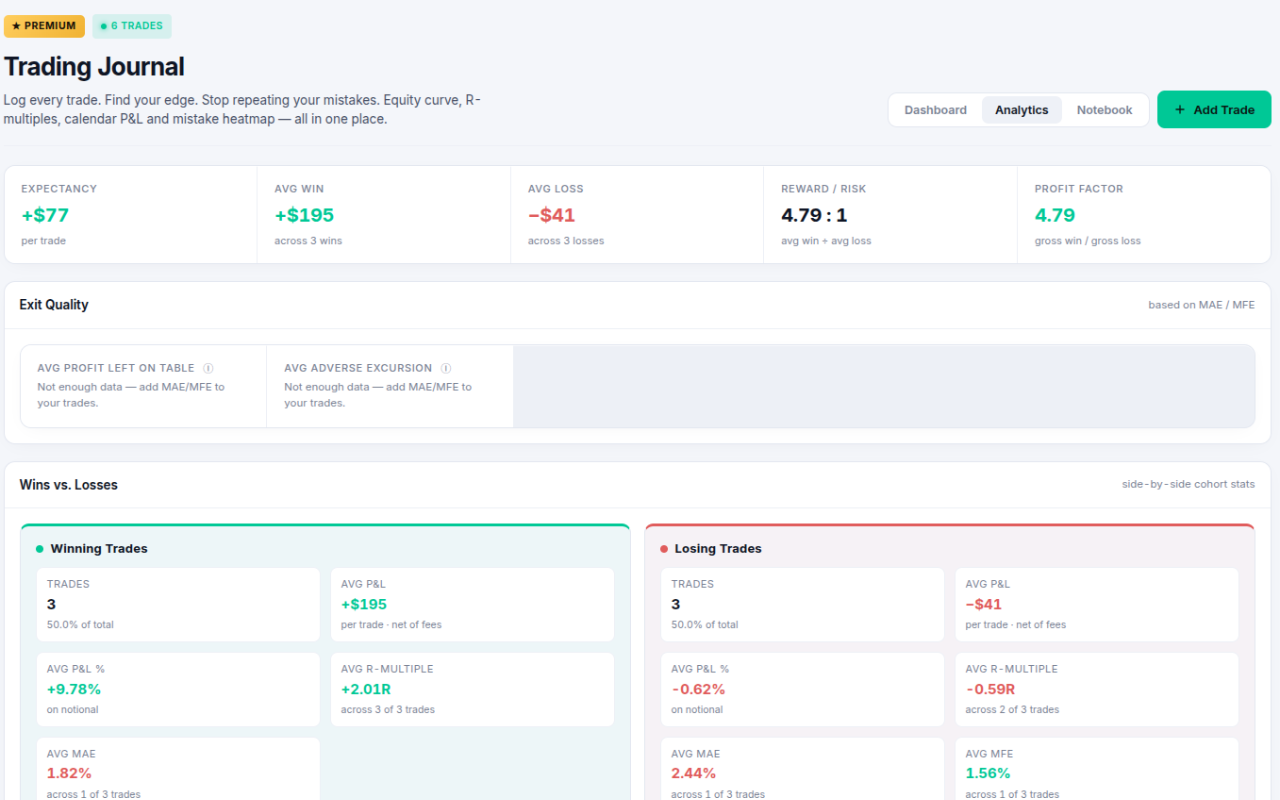Click the Avg Win +$195 stat card value
The image size is (1280, 800).
(304, 215)
